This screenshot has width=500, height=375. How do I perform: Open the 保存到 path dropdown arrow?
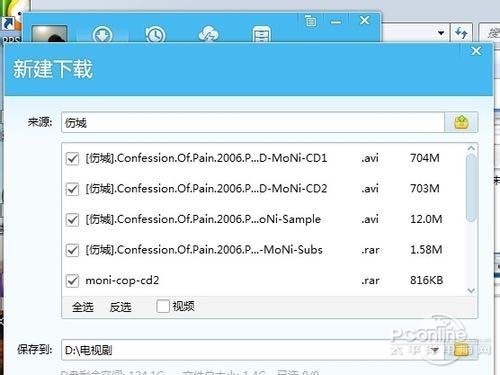click(435, 350)
